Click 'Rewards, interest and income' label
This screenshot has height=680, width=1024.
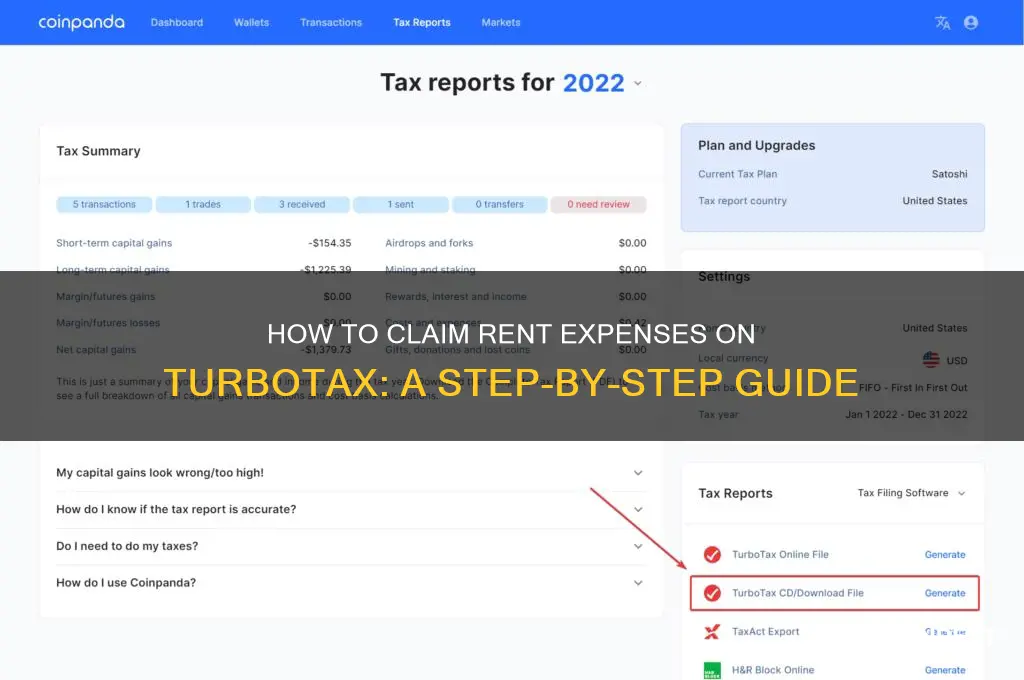pyautogui.click(x=456, y=297)
